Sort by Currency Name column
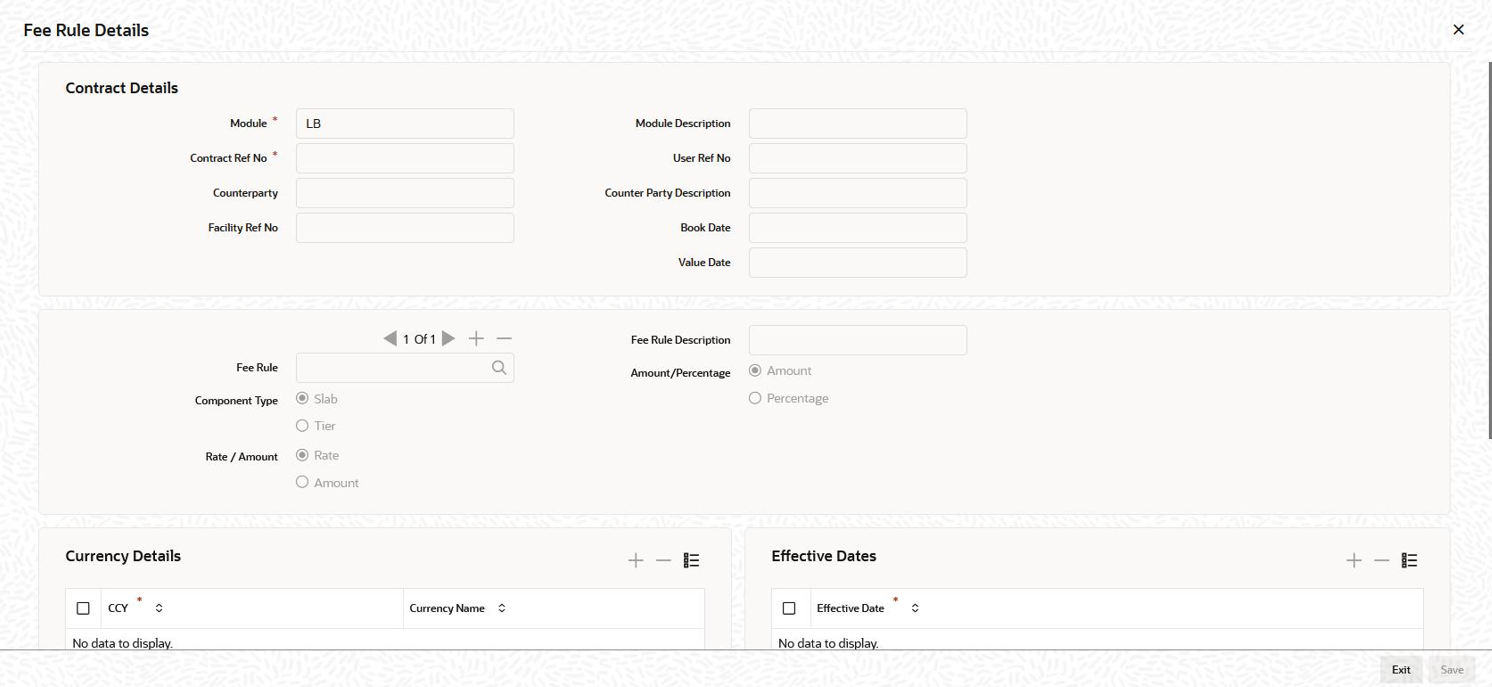 (x=502, y=608)
